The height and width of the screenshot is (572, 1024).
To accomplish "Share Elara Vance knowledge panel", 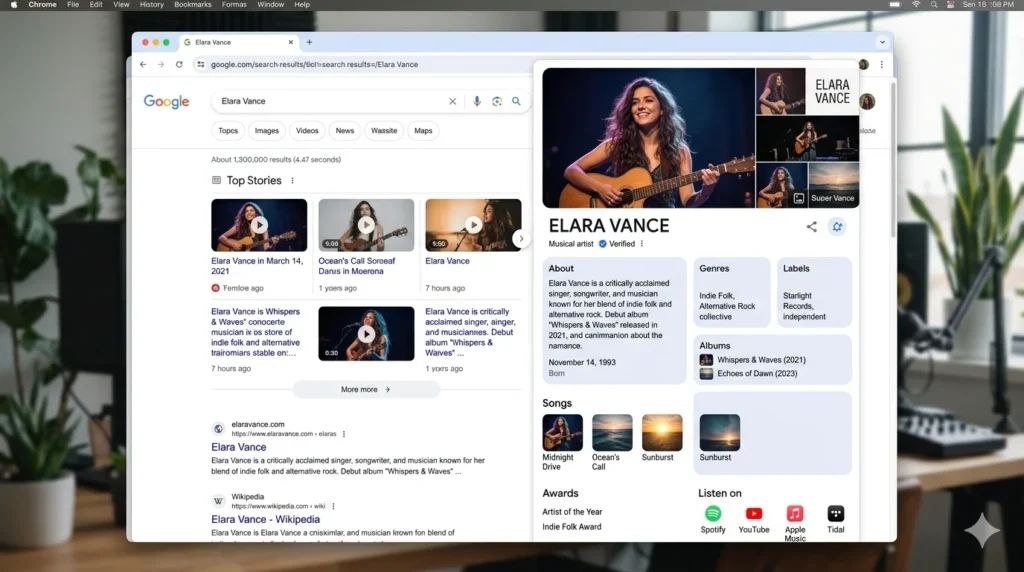I will 811,227.
